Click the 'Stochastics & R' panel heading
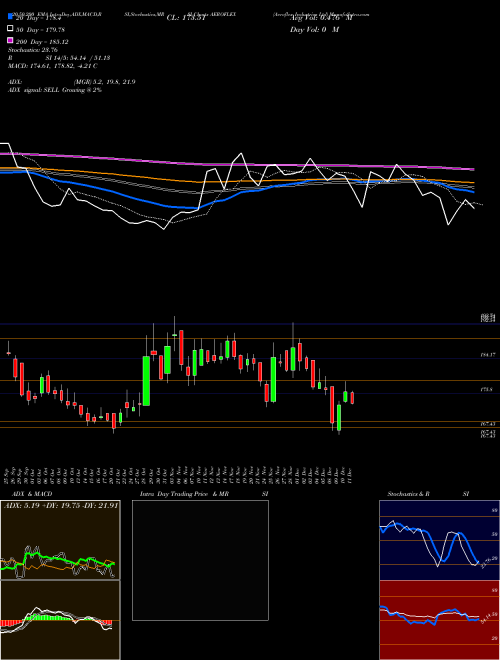 coord(409,494)
